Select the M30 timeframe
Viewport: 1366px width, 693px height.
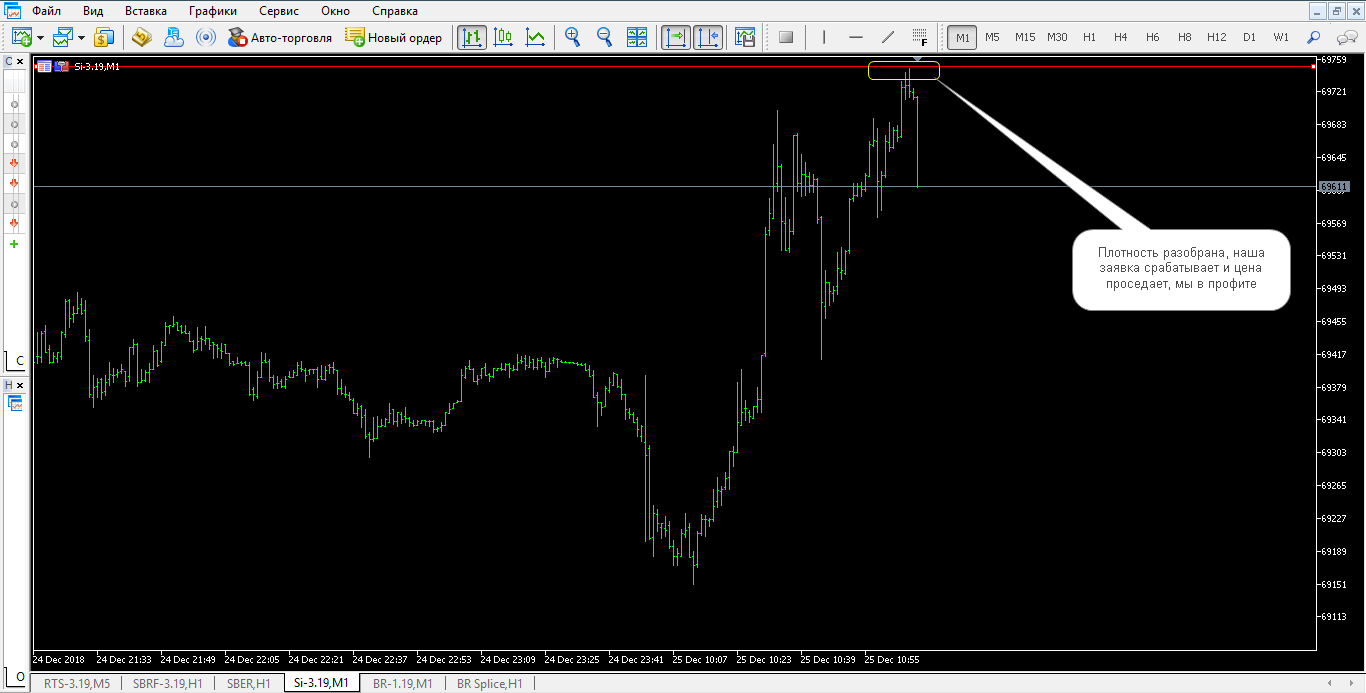(1057, 37)
